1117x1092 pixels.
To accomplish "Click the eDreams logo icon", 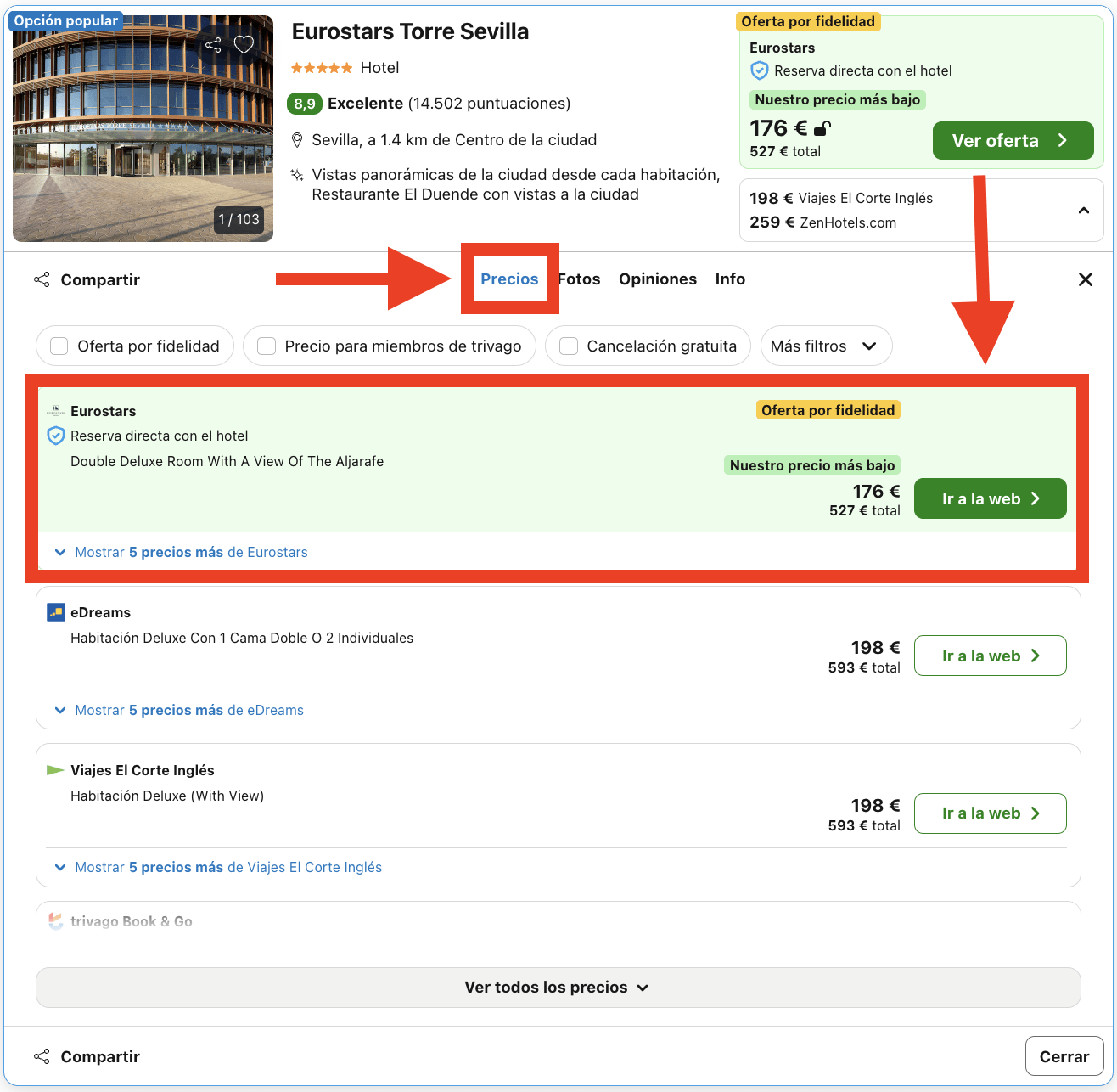I will pos(55,611).
